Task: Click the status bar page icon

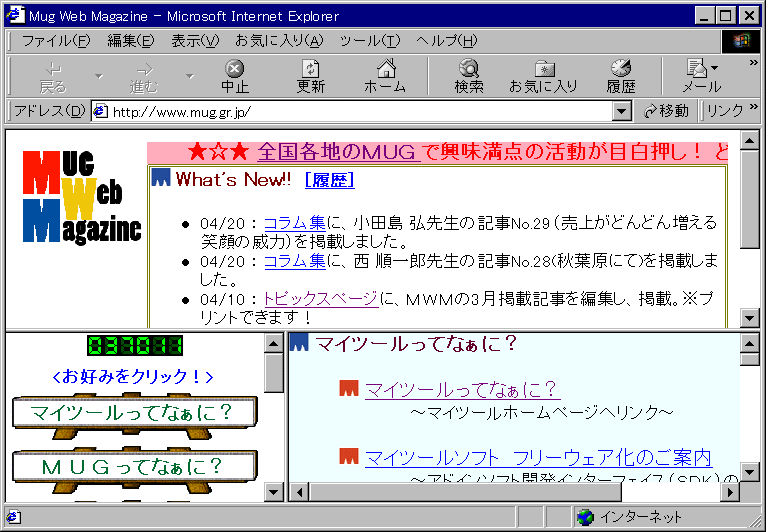Action: pos(14,516)
